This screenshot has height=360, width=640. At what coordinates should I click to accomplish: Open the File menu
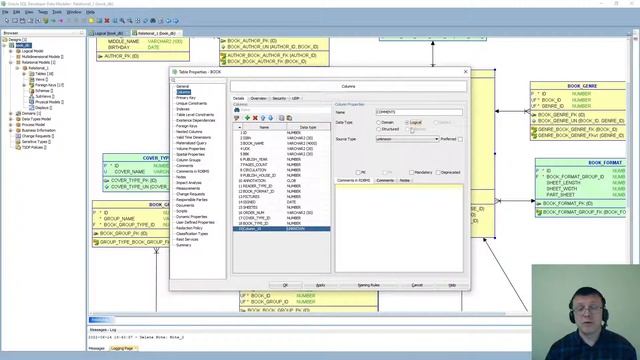(x=5, y=12)
